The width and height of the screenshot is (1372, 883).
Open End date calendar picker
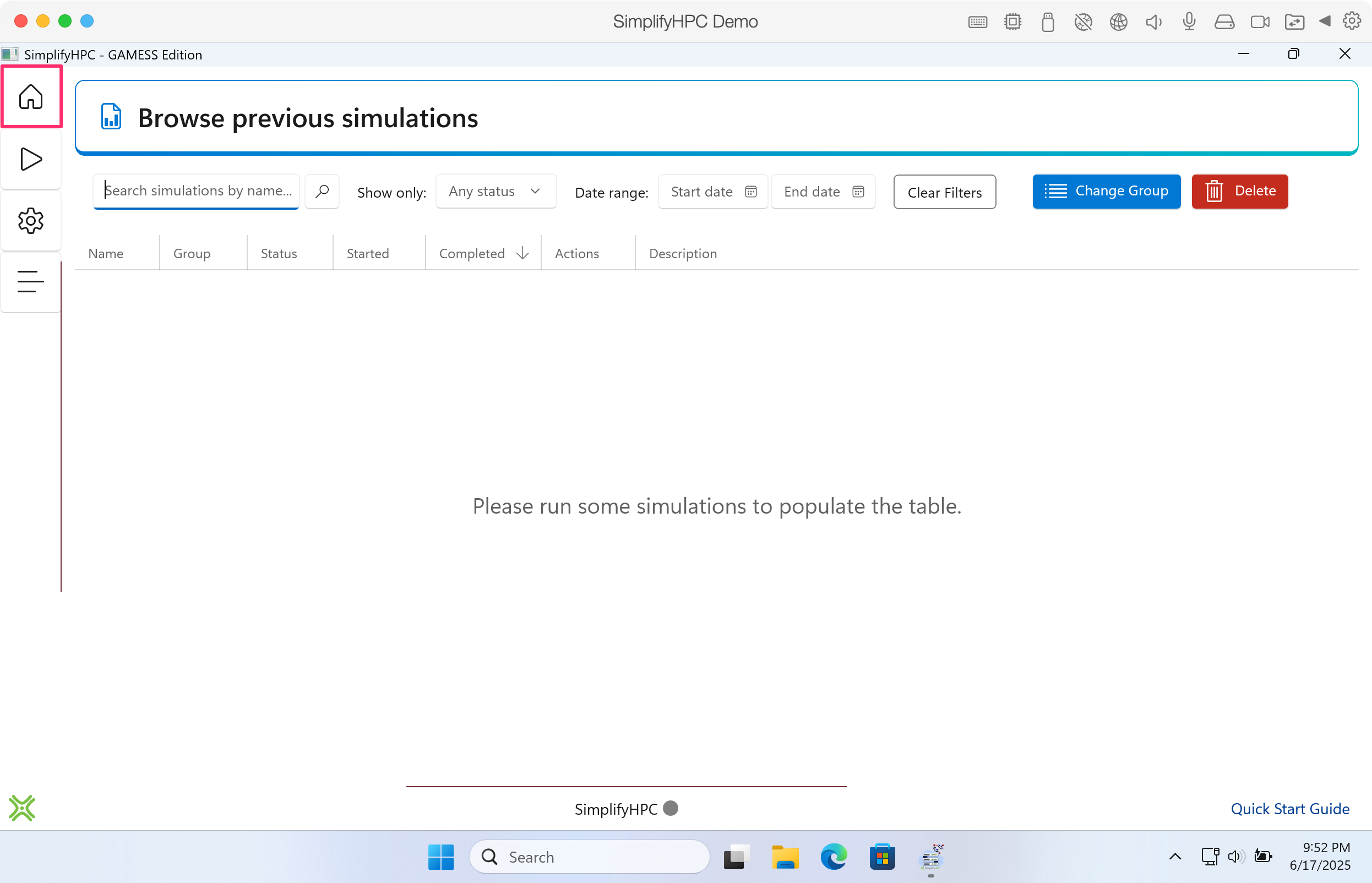click(858, 192)
